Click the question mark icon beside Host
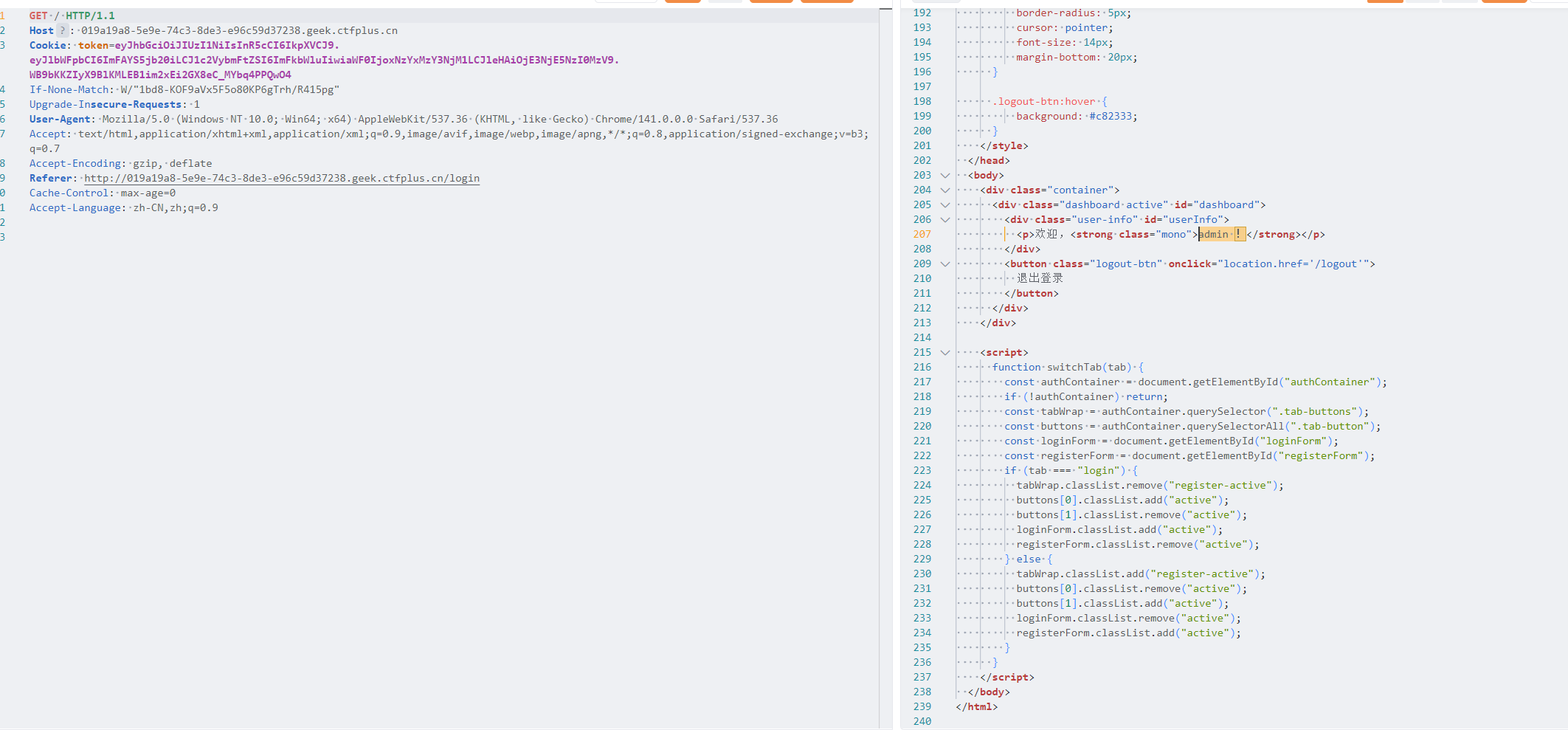The height and width of the screenshot is (730, 1568). pyautogui.click(x=63, y=30)
